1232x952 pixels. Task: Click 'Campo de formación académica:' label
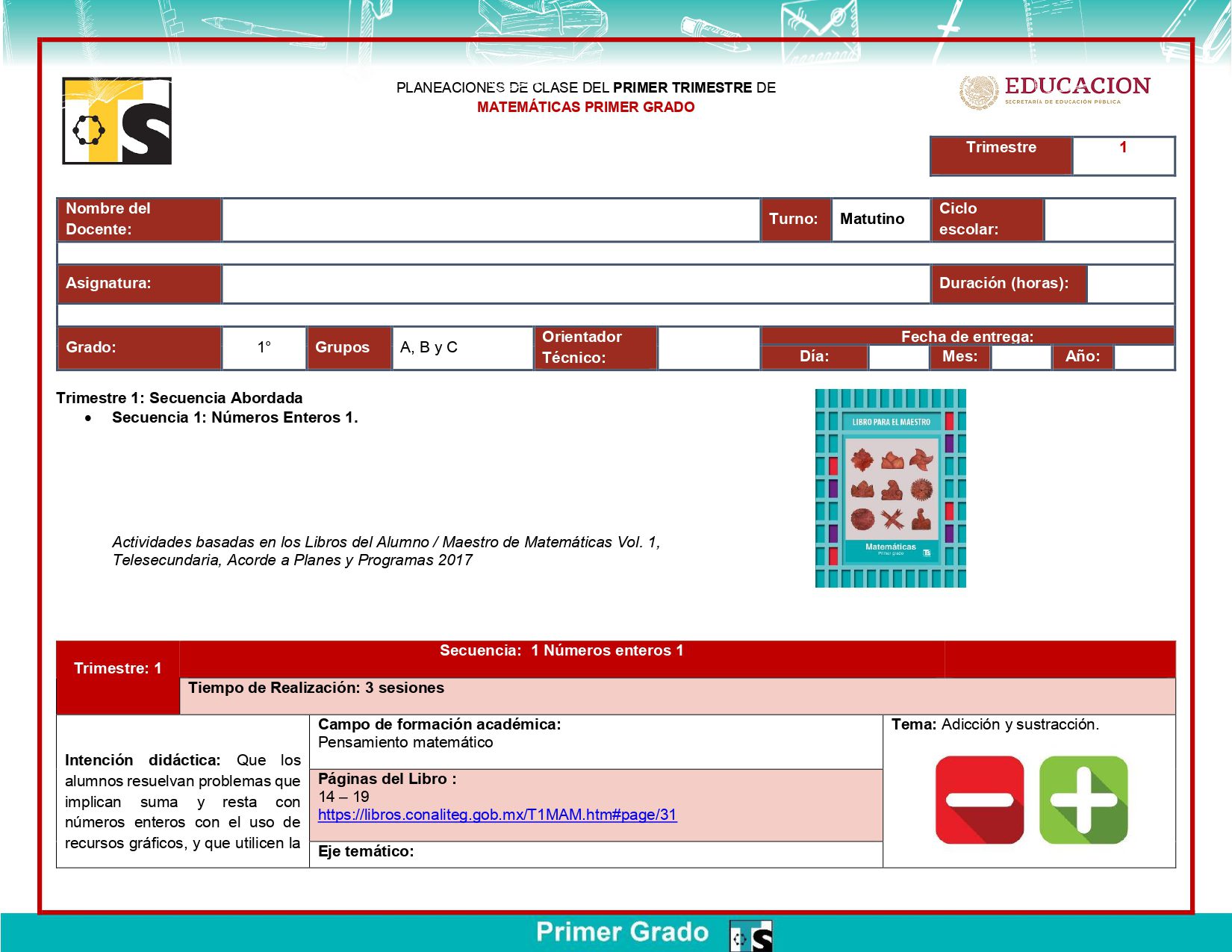tap(439, 724)
